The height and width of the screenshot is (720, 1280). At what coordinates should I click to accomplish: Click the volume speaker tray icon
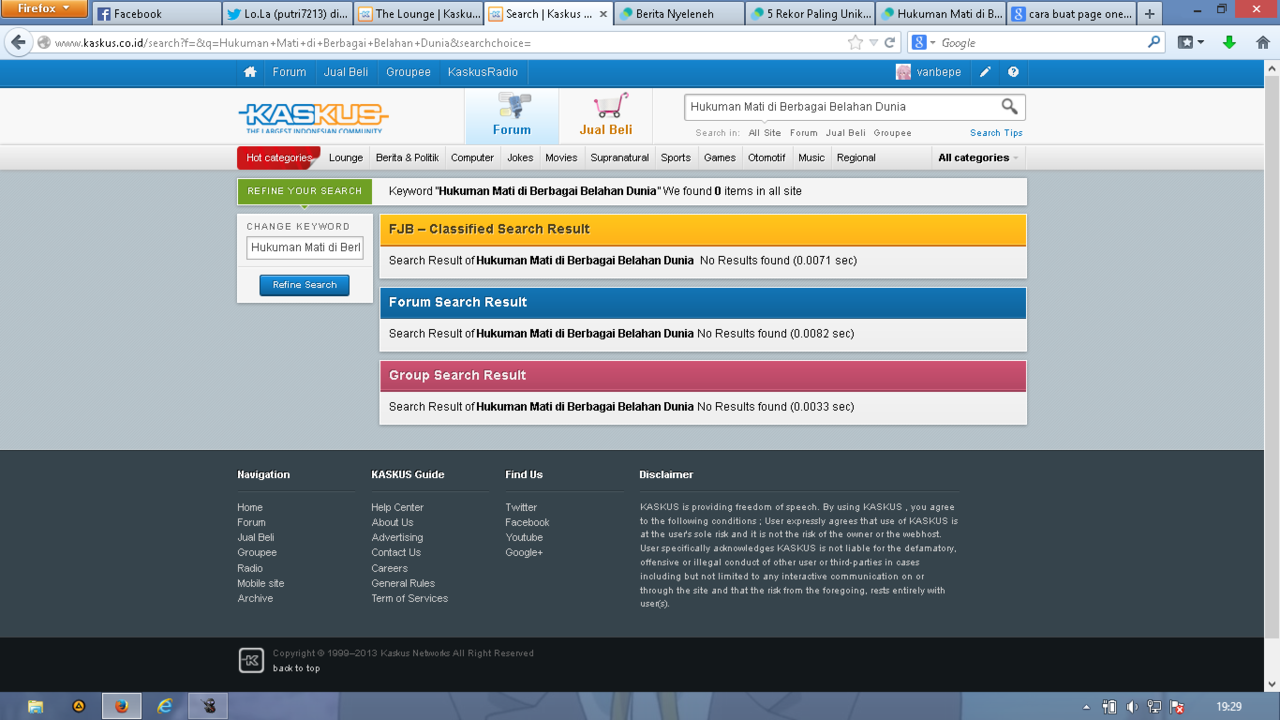pos(1132,707)
